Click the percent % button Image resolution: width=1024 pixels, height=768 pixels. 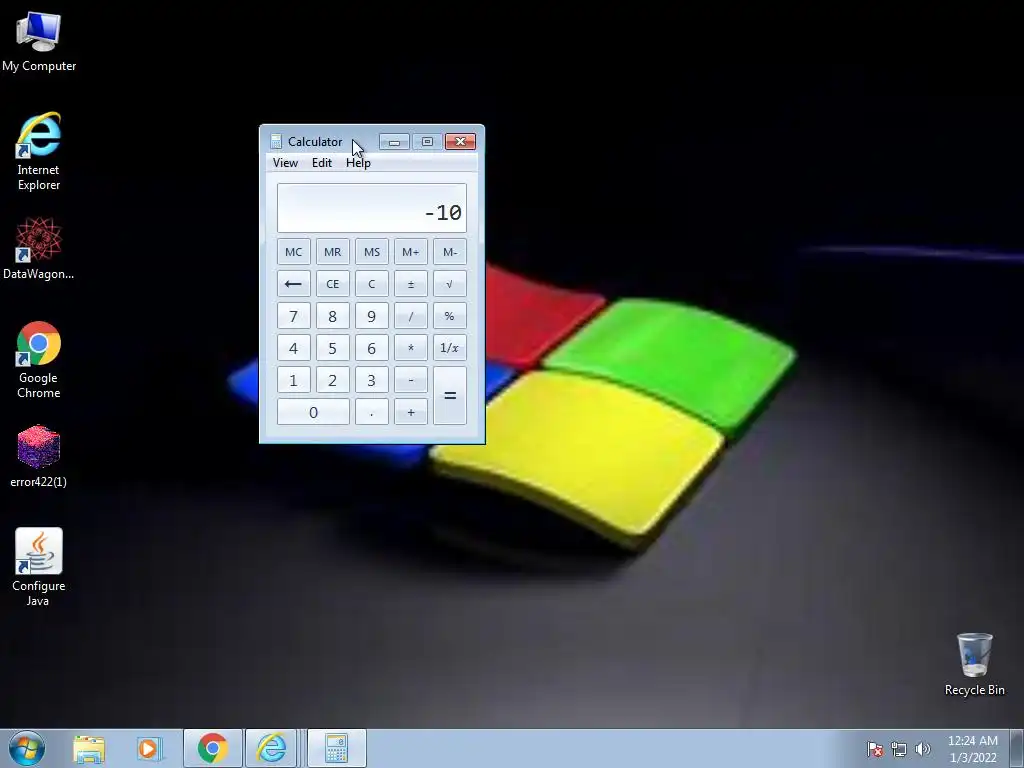click(450, 316)
